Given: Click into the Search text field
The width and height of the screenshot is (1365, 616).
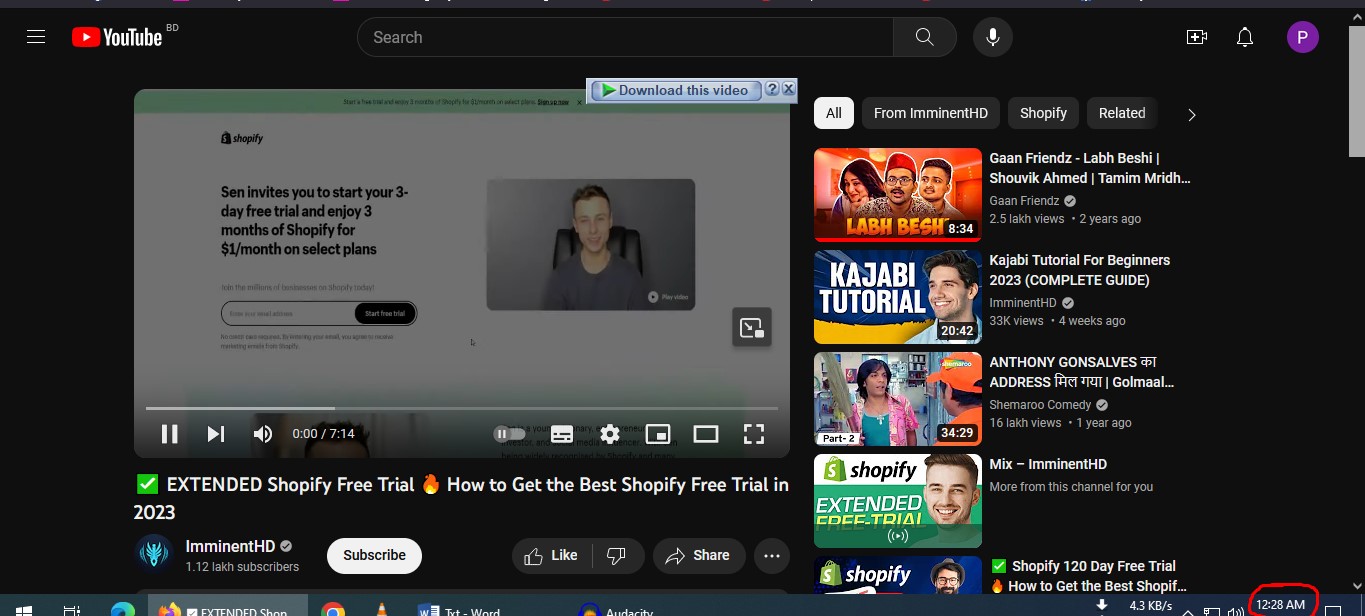Looking at the screenshot, I should [x=625, y=37].
